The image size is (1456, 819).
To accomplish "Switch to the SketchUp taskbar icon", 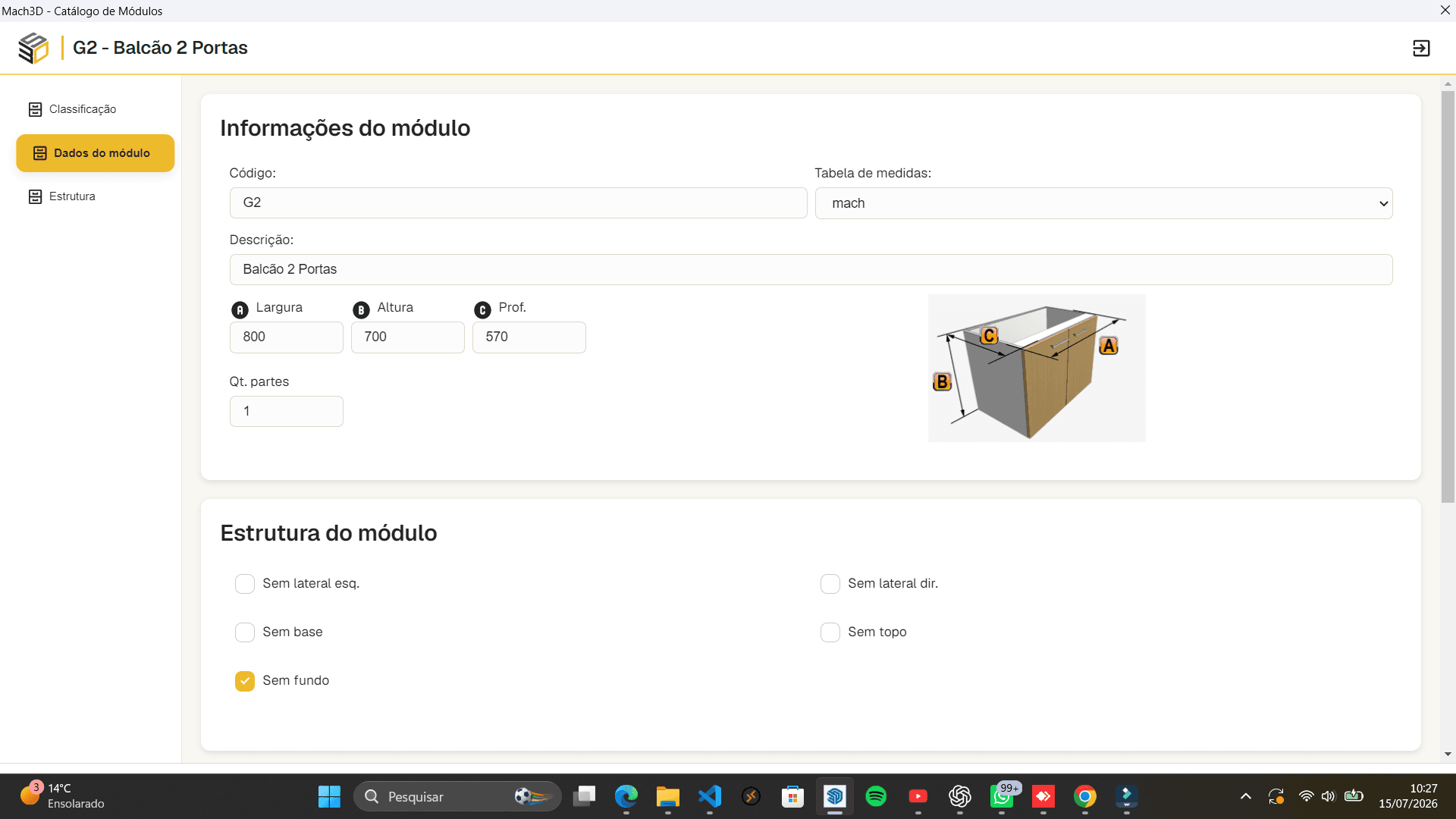I will tap(835, 797).
